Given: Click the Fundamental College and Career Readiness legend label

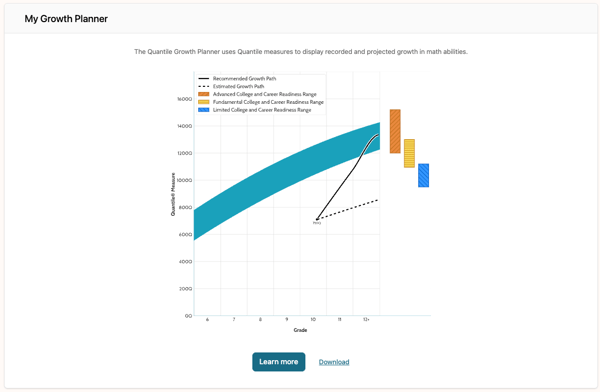Looking at the screenshot, I should pos(268,102).
